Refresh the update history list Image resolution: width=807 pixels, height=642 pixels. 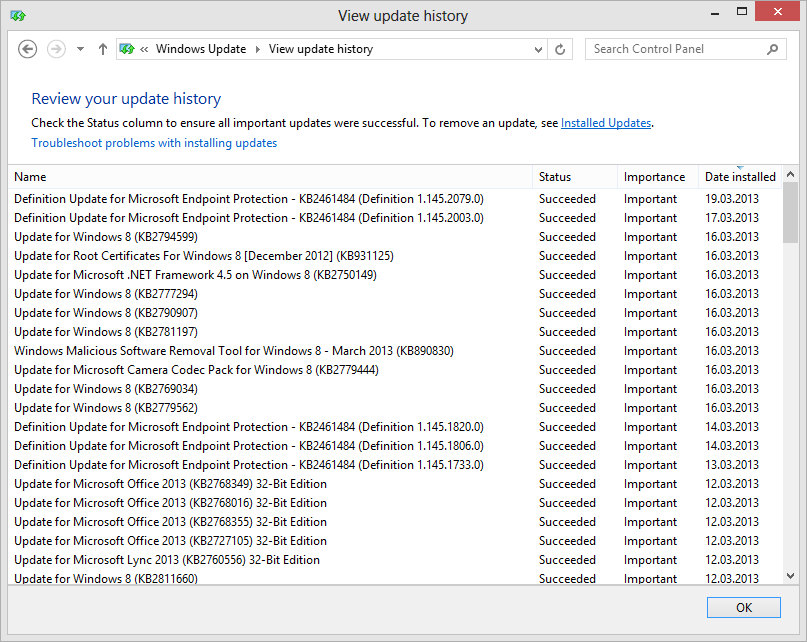[560, 49]
